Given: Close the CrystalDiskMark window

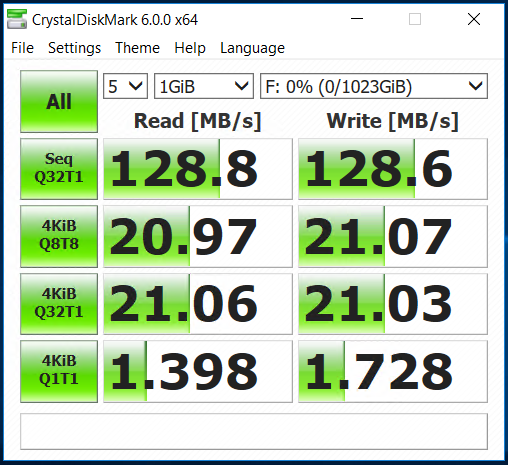Looking at the screenshot, I should tap(474, 19).
